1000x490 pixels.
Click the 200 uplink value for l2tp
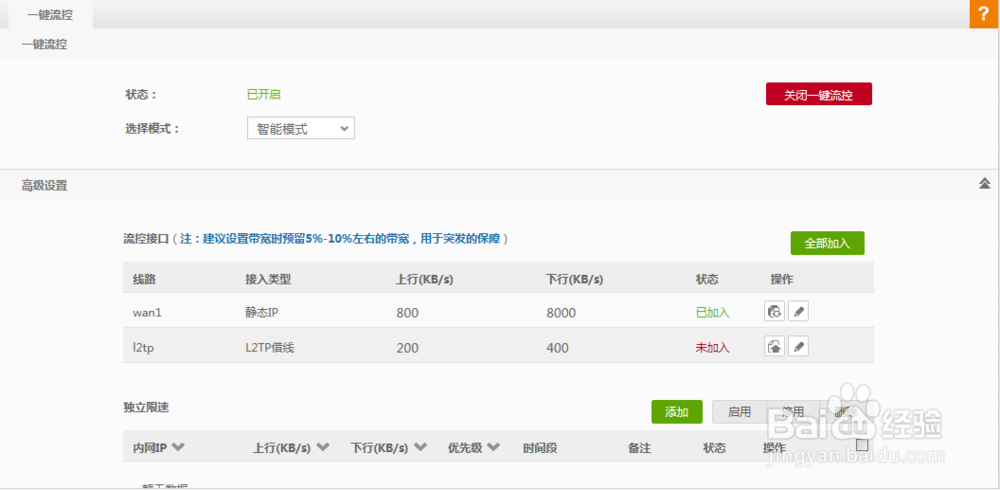tap(407, 348)
